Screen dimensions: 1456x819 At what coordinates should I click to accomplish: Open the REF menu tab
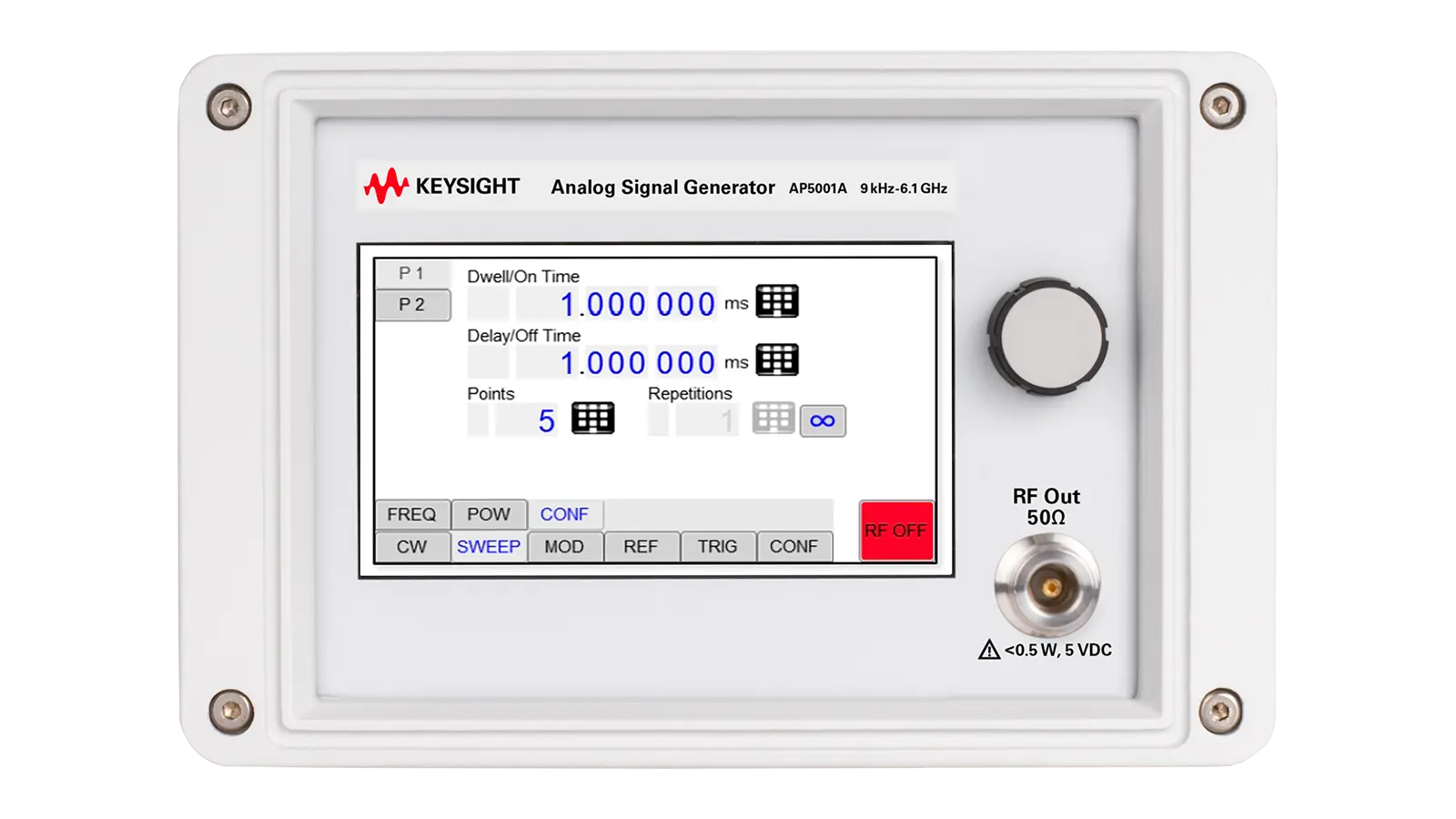(x=641, y=547)
